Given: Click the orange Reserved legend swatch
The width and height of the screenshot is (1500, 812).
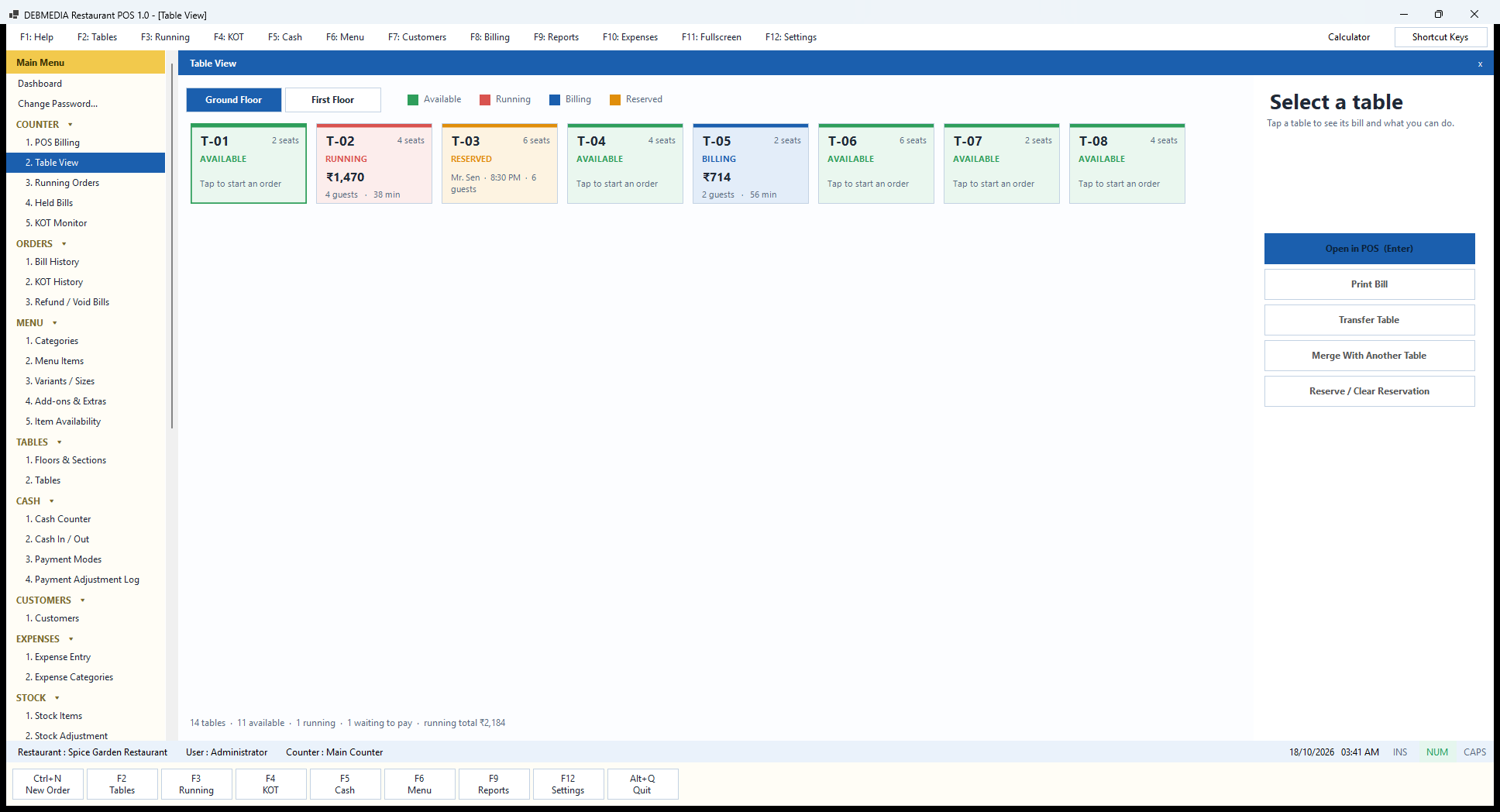Looking at the screenshot, I should point(615,100).
